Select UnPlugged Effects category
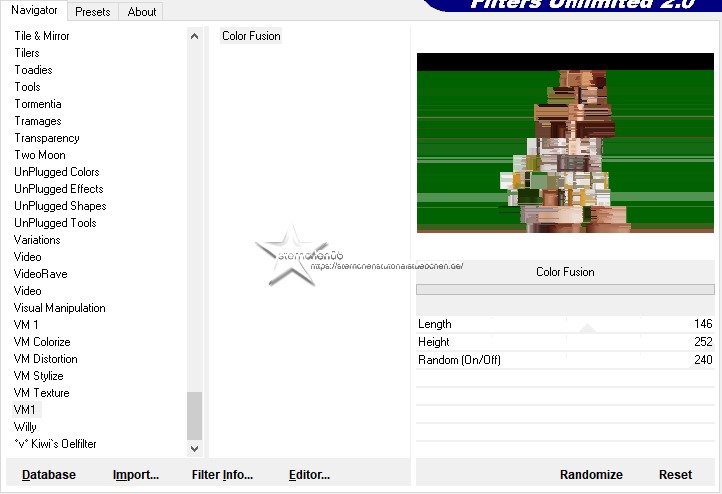This screenshot has width=722, height=494. pyautogui.click(x=58, y=189)
